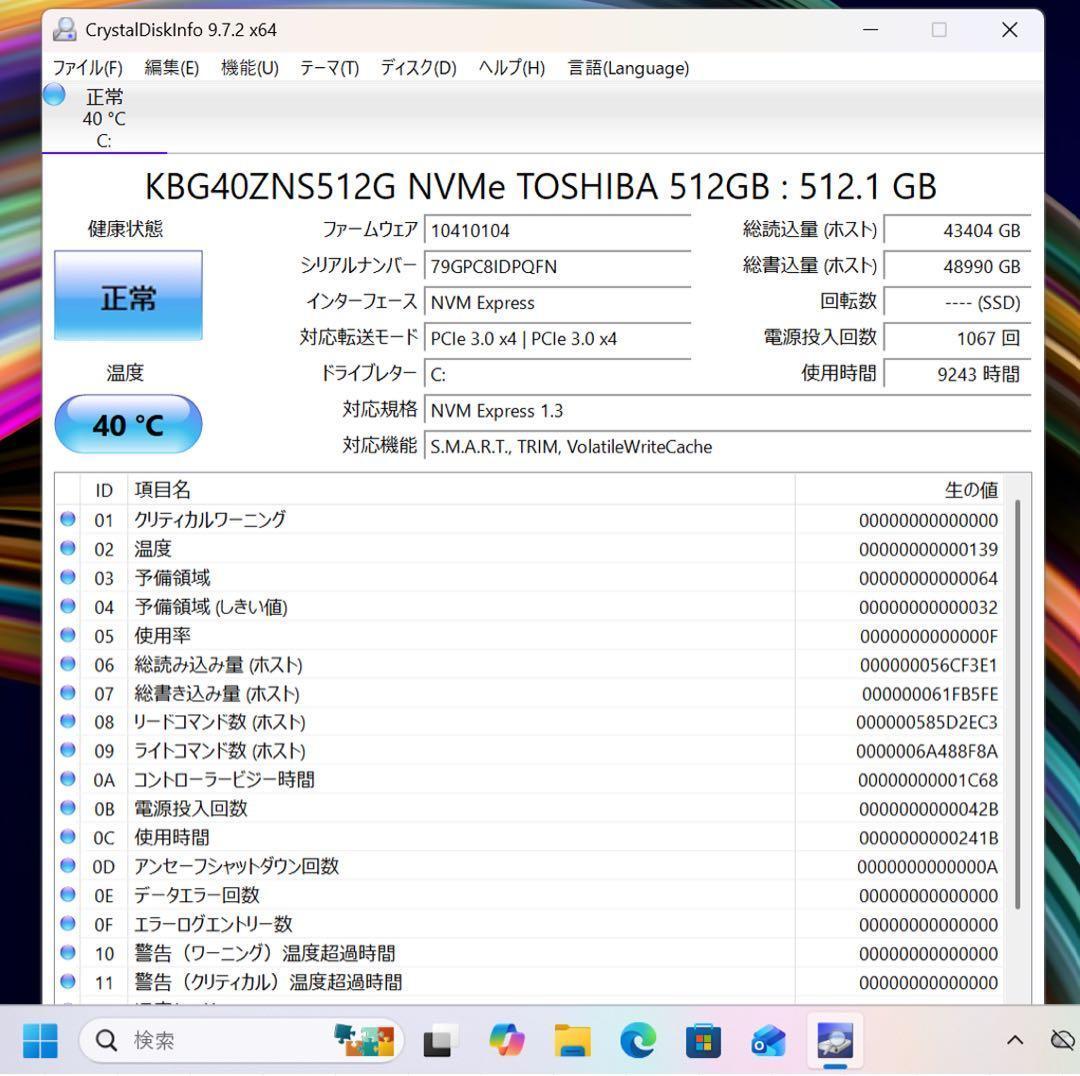Open the ディスク(D) disk selection menu
The width and height of the screenshot is (1080, 1076).
coord(416,68)
